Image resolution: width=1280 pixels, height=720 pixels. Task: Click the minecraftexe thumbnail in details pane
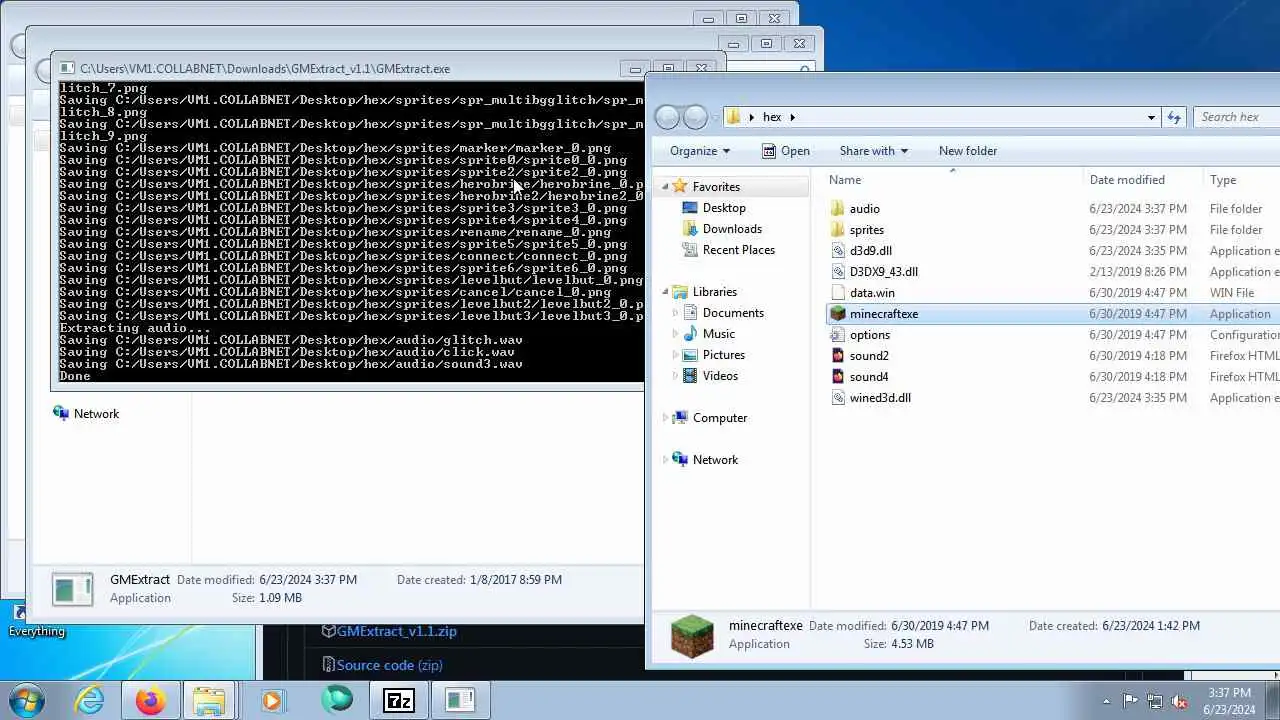692,635
